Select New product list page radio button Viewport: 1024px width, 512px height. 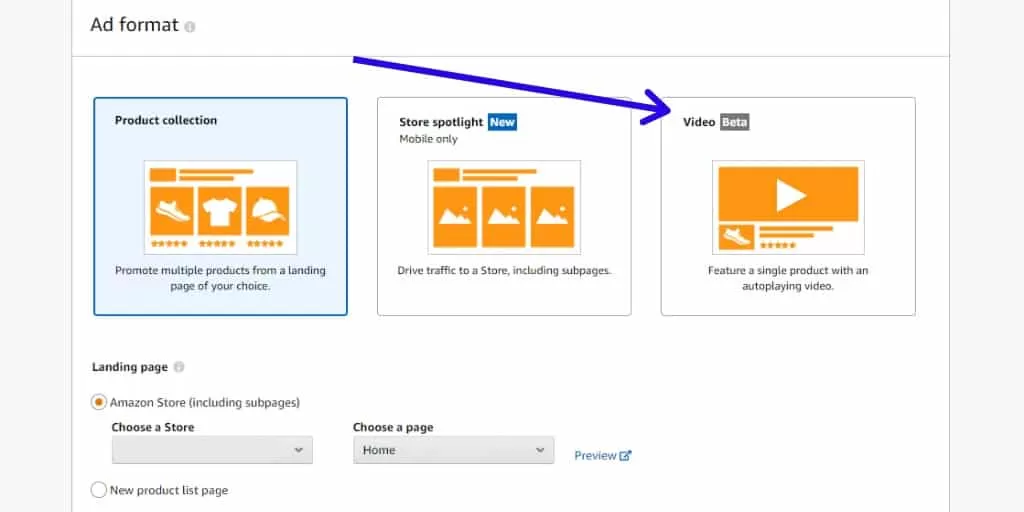pos(99,490)
